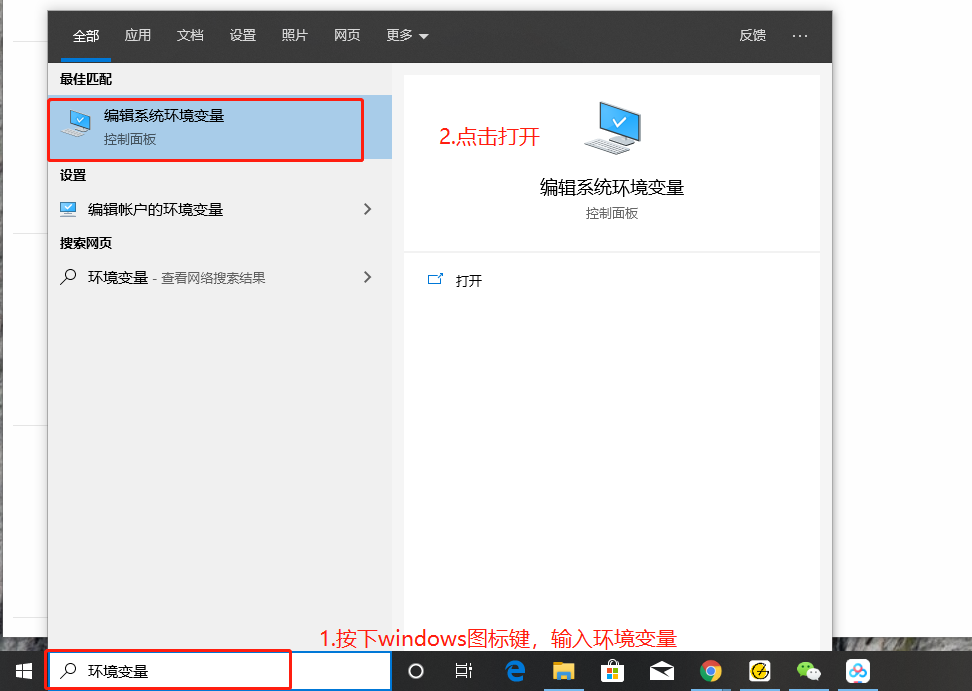
Task: Switch to the 文档 tab
Action: point(190,35)
